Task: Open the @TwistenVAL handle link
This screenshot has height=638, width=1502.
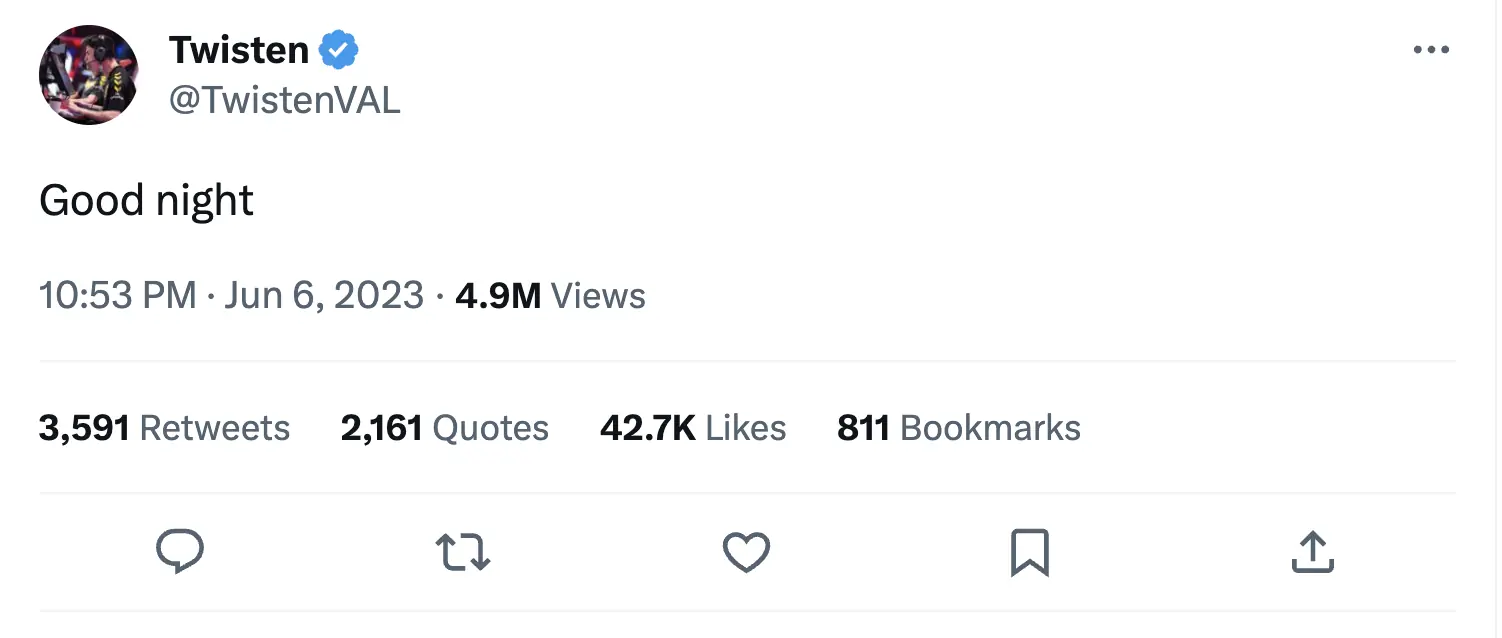Action: point(284,100)
